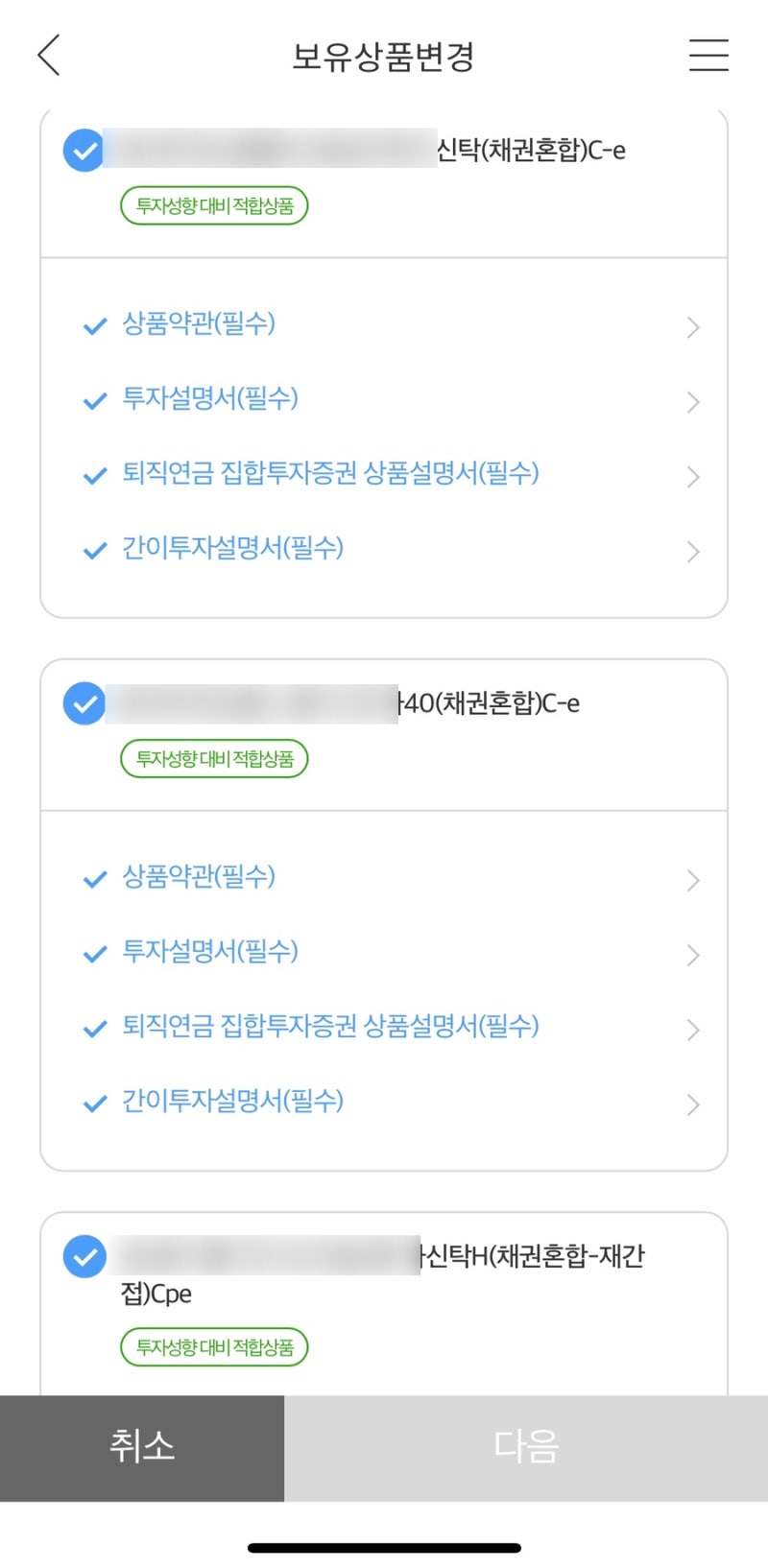Click 투자성향 대비 적합상품 badge in first card
The width and height of the screenshot is (768, 1568).
point(214,206)
